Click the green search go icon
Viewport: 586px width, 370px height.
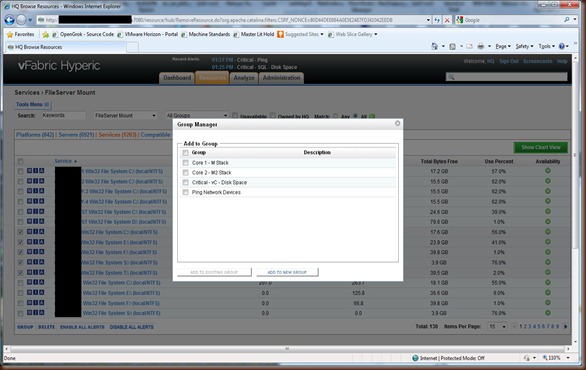point(372,116)
